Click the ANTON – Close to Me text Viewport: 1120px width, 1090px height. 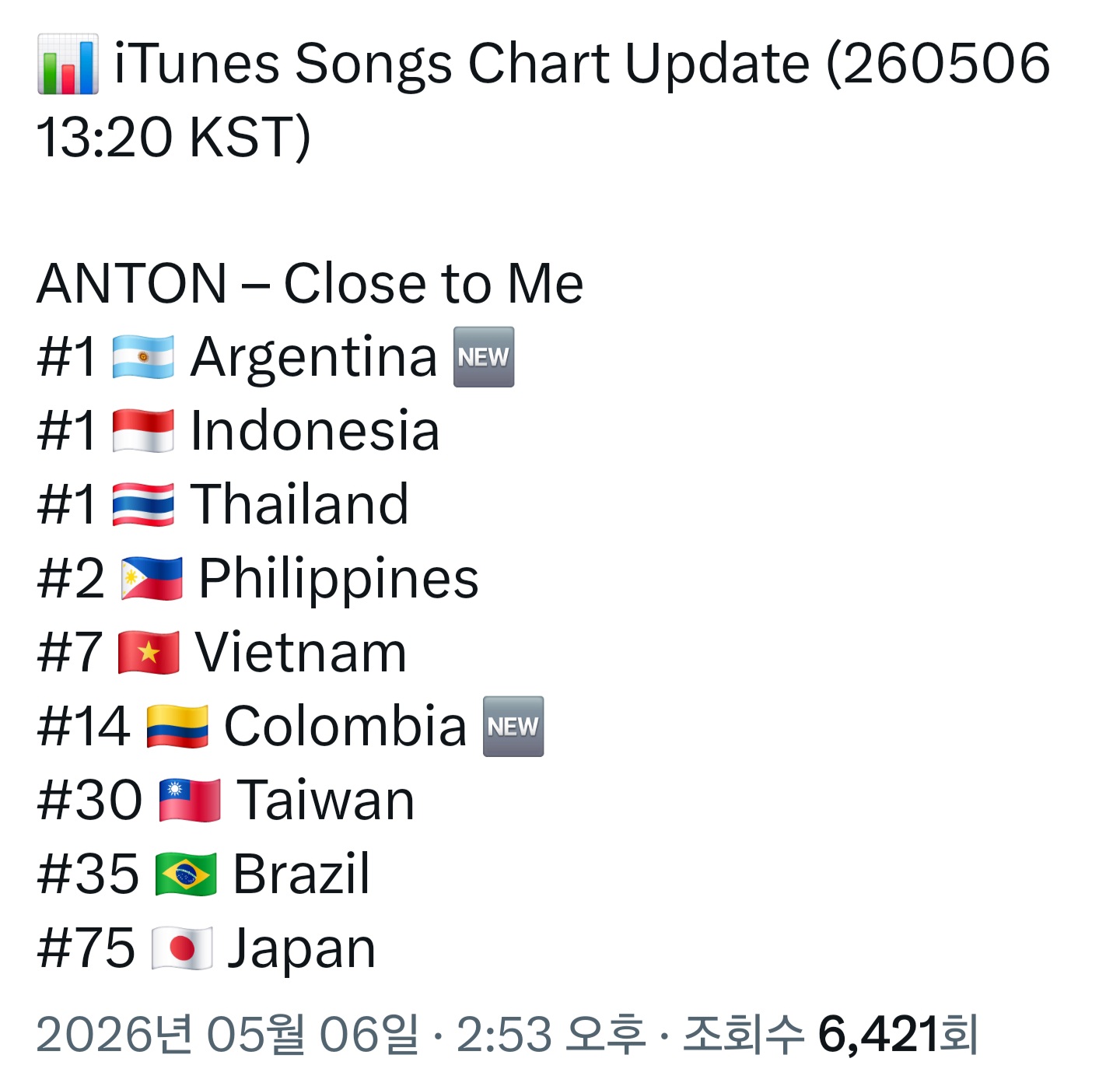click(310, 283)
